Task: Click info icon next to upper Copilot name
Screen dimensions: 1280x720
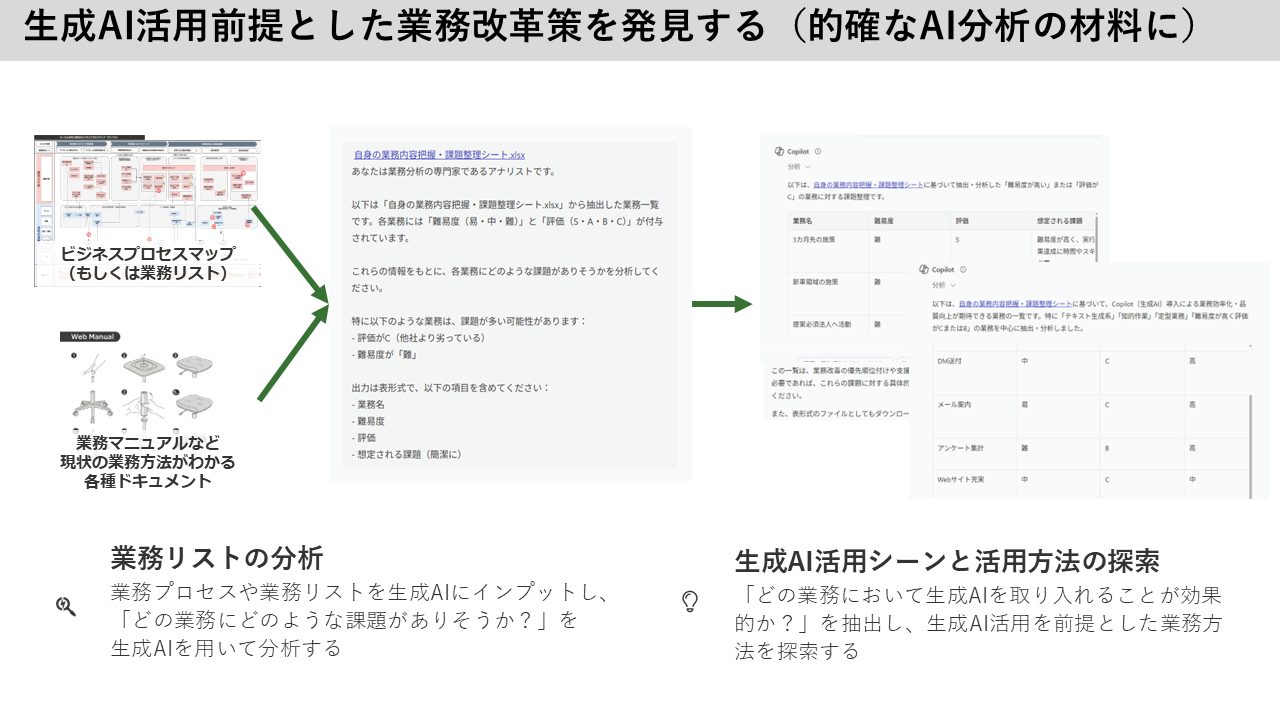Action: coord(818,151)
